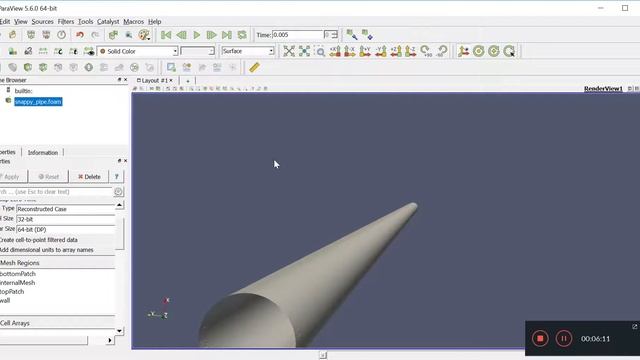The image size is (640, 360).
Task: Open the 32-bit label size dropdown
Action: click(x=67, y=219)
